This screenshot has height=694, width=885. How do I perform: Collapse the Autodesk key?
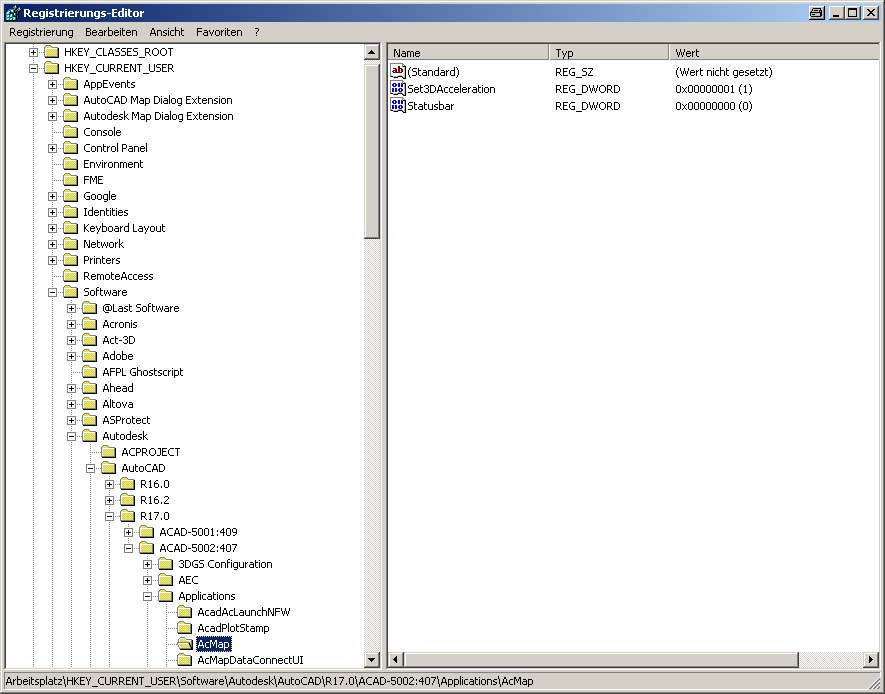click(72, 436)
